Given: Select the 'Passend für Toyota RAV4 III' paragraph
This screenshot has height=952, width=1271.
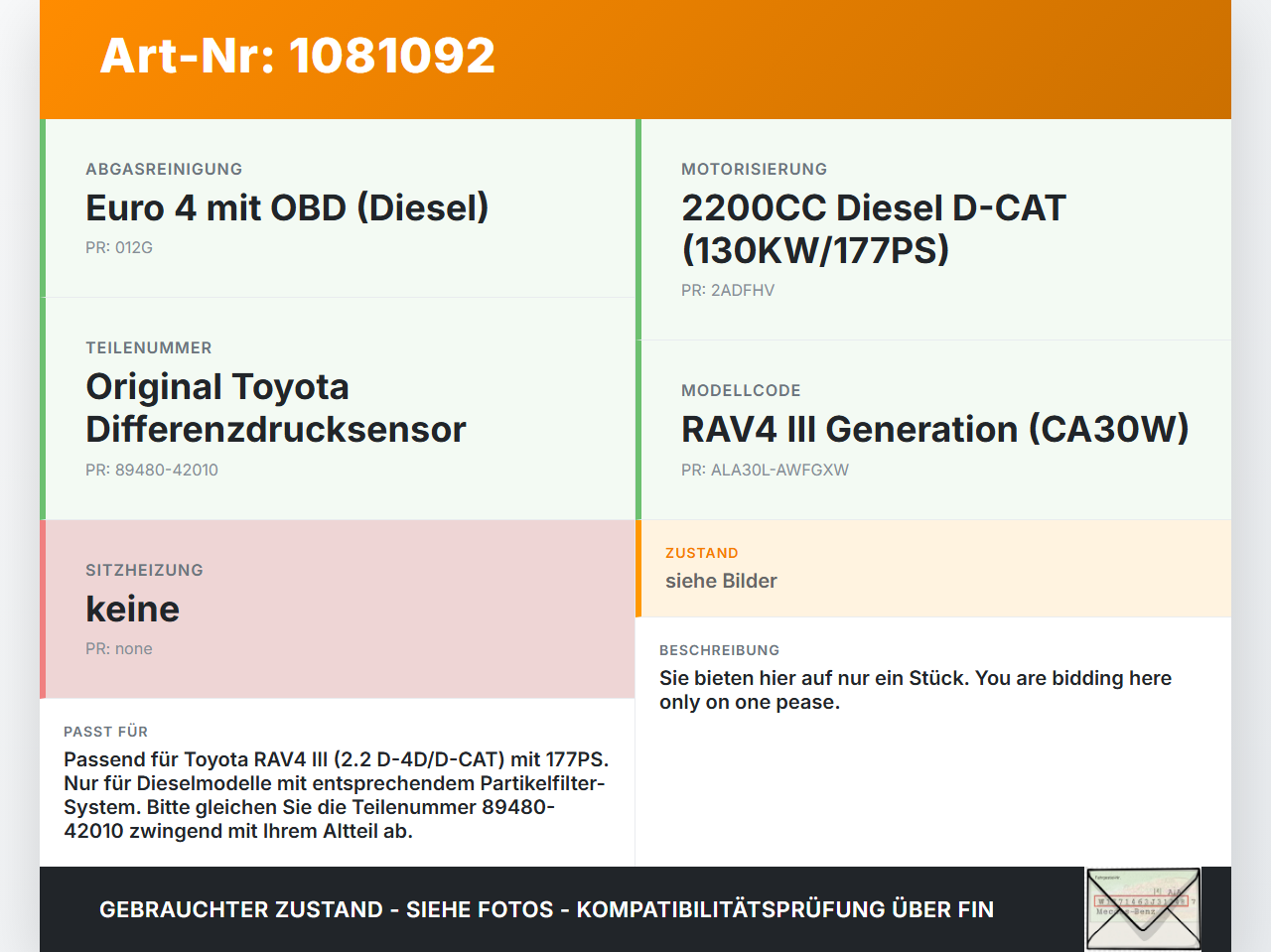Looking at the screenshot, I should tap(337, 795).
